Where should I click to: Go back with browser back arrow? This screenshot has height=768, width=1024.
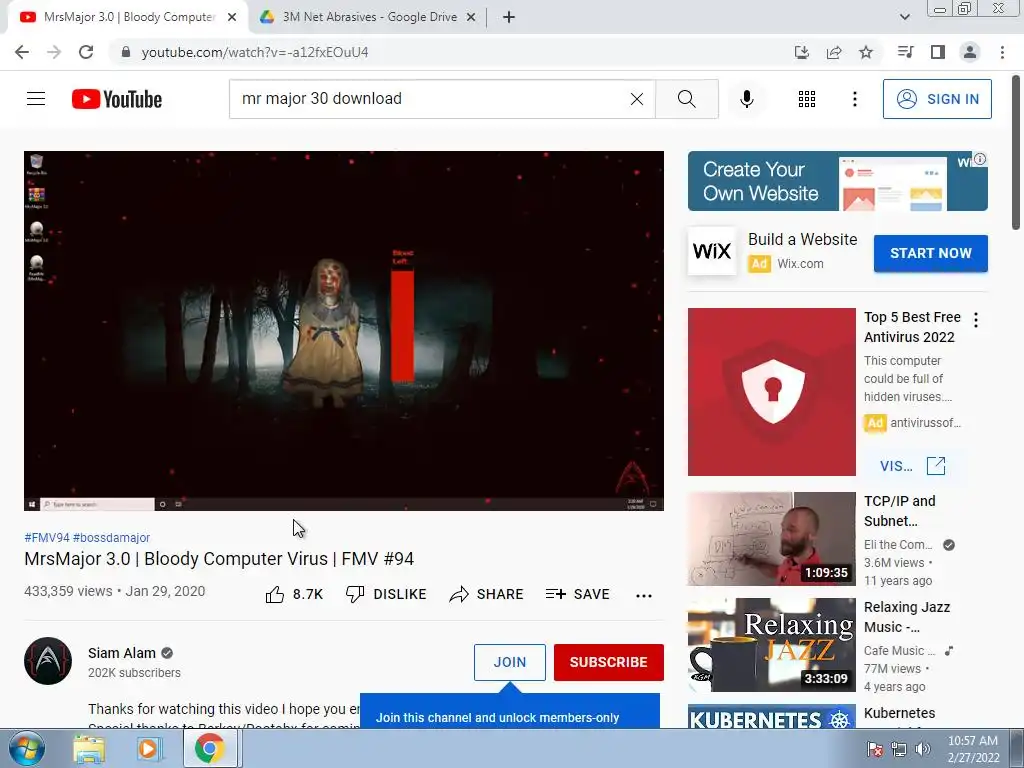[x=22, y=52]
